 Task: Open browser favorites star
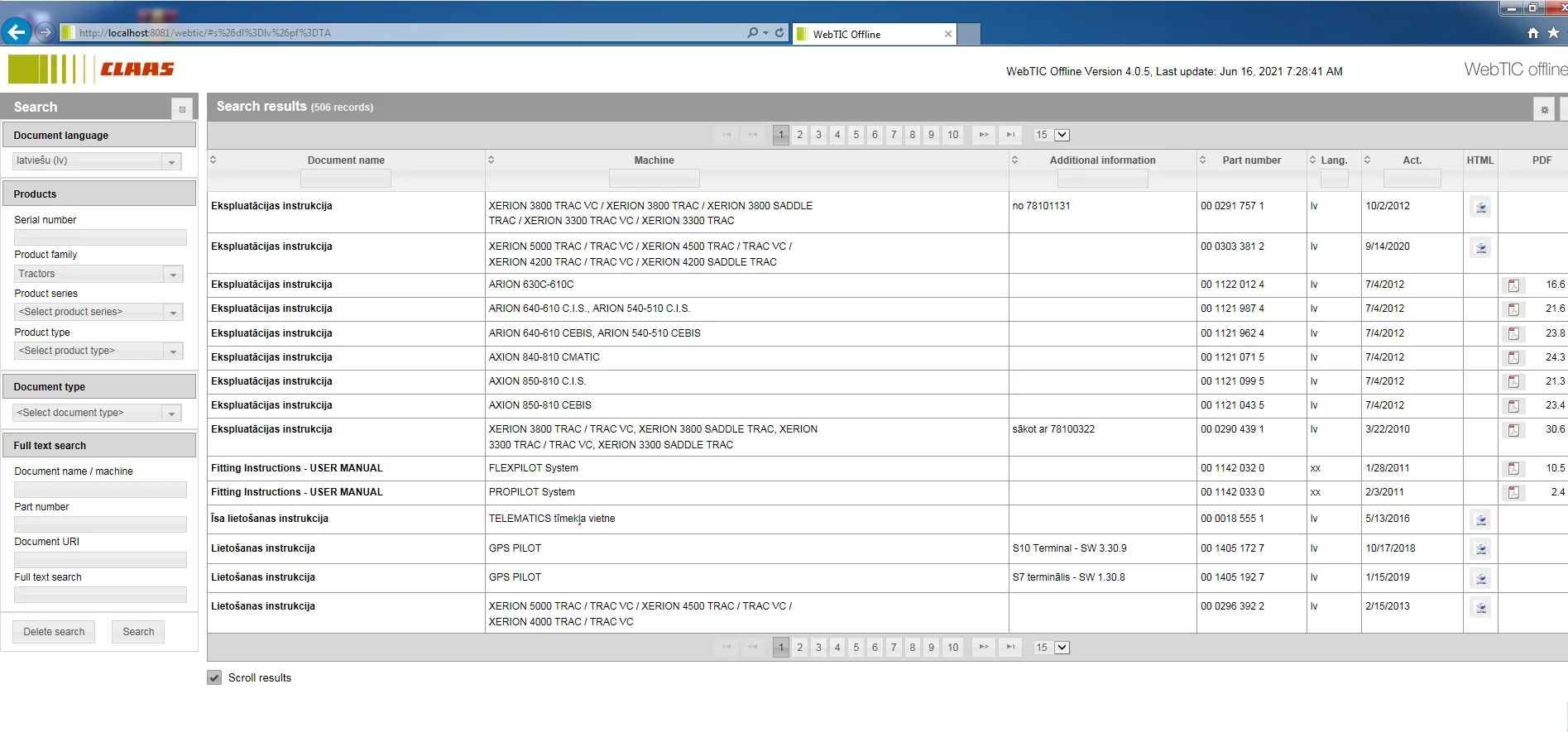1553,33
